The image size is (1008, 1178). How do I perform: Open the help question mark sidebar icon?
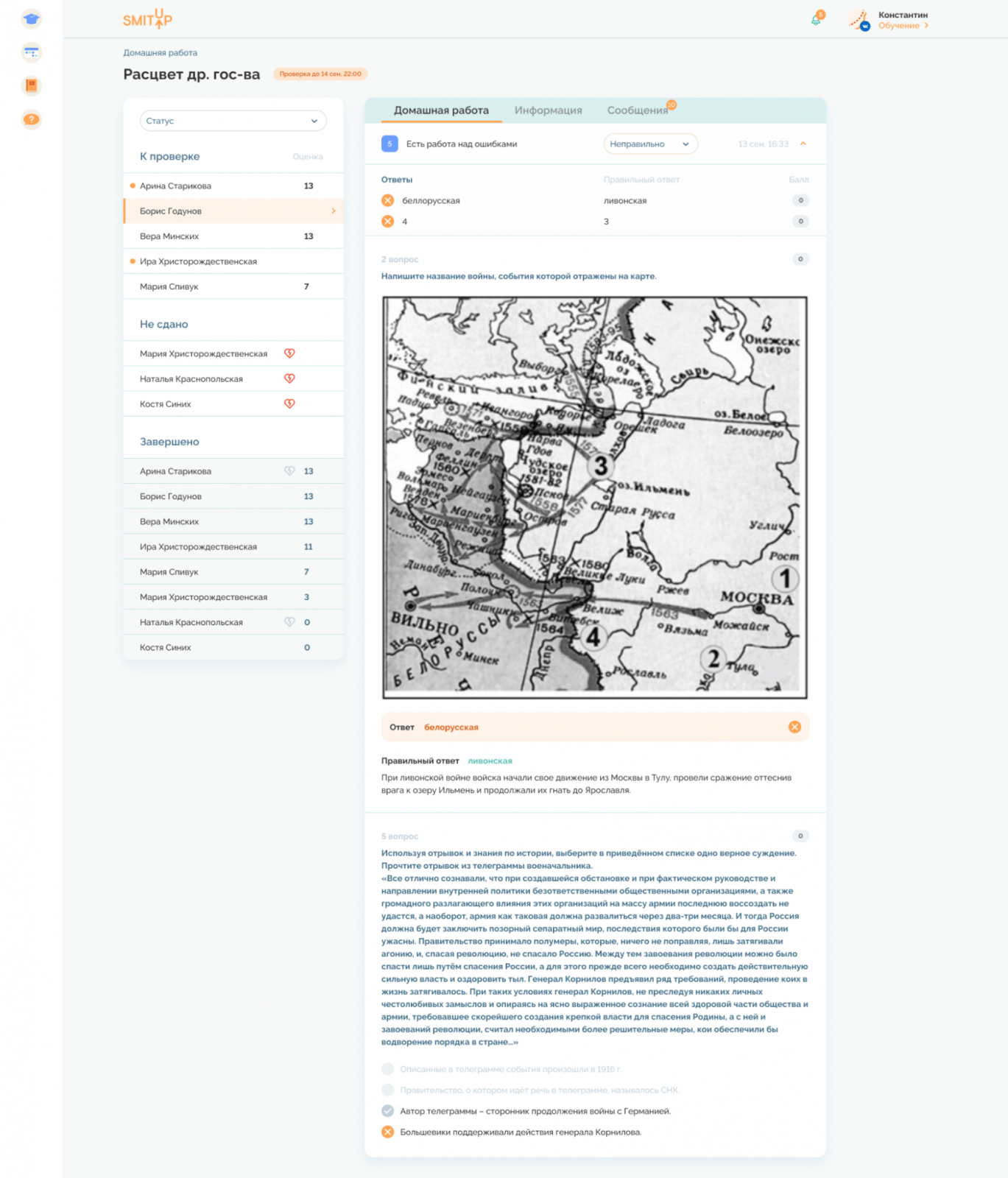click(31, 119)
